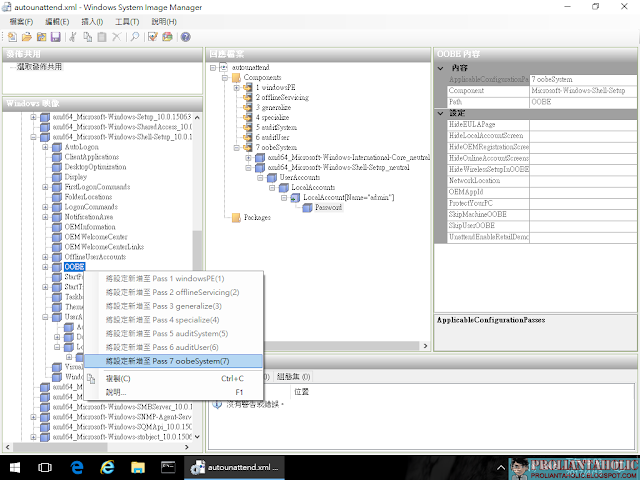
Task: Click the Windows Start button
Action: (x=15, y=467)
